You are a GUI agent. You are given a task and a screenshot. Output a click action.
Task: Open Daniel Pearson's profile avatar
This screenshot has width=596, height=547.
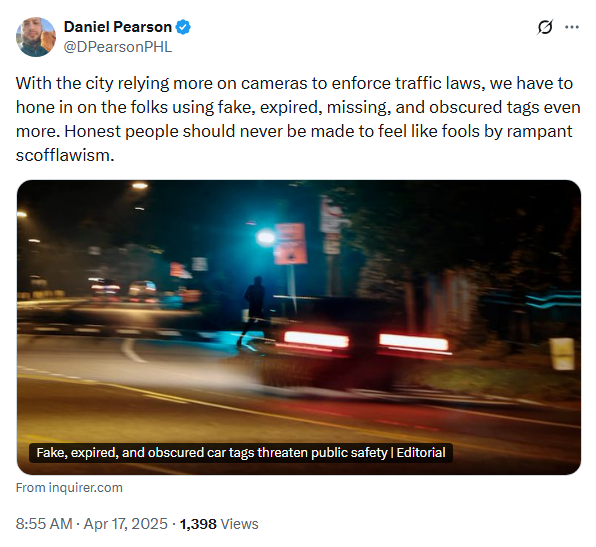36,37
